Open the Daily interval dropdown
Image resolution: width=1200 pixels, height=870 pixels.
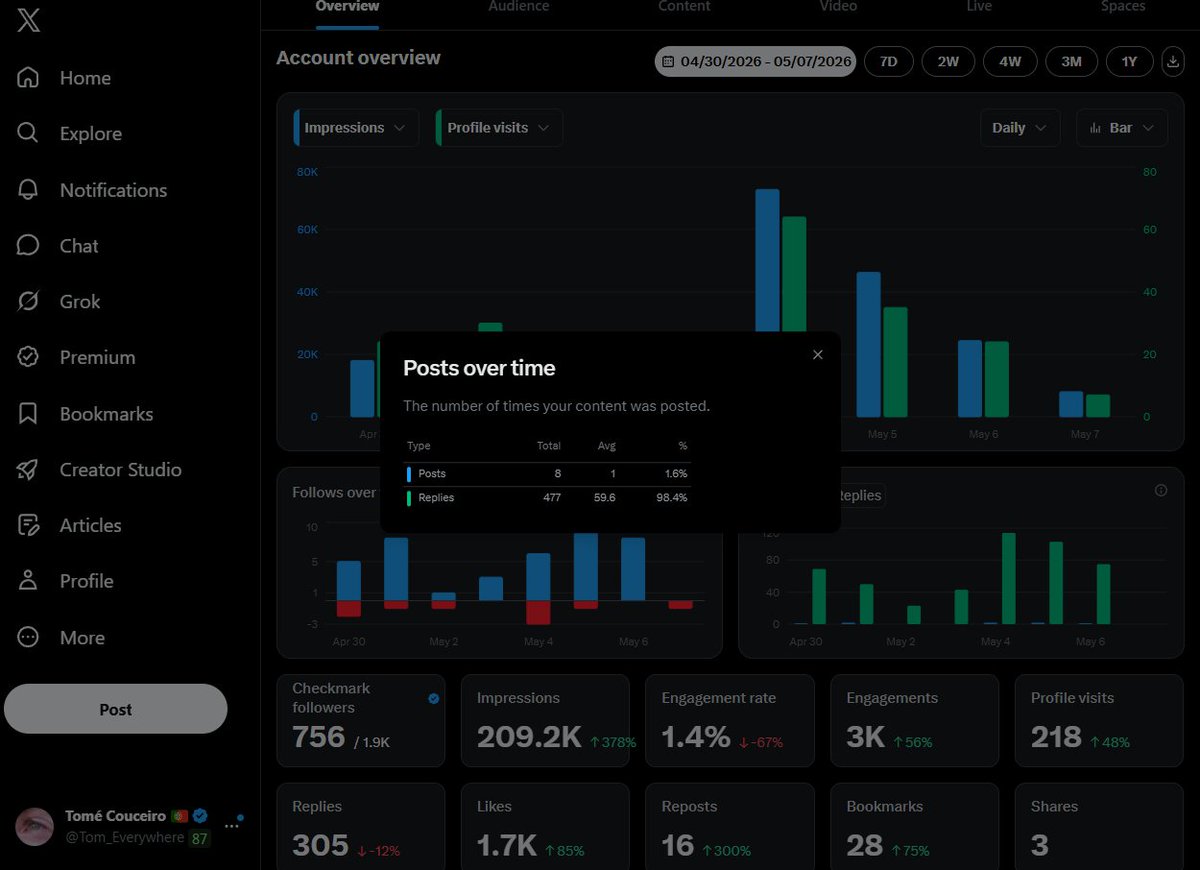click(x=1020, y=128)
